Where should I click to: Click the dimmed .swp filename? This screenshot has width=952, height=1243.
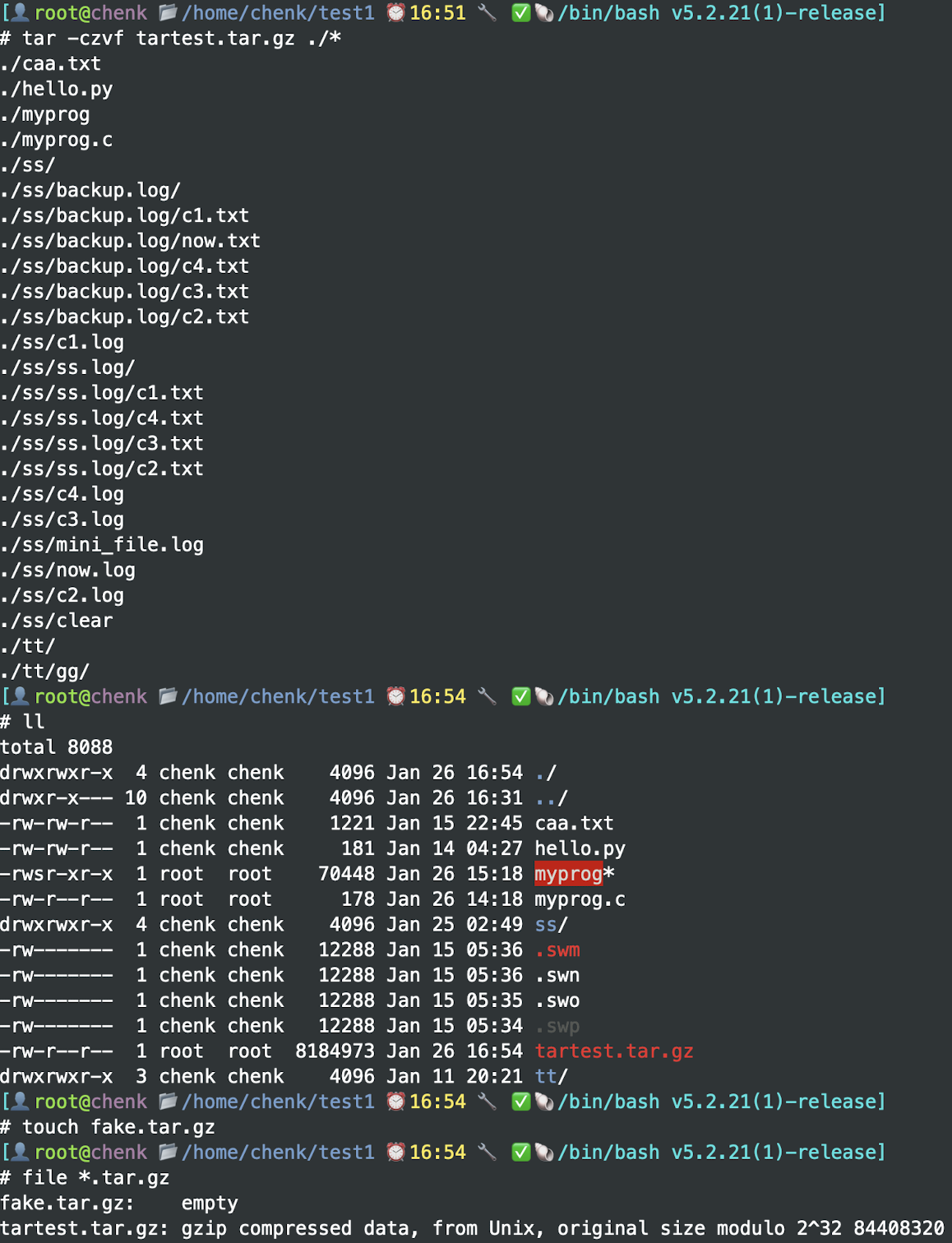[557, 1026]
